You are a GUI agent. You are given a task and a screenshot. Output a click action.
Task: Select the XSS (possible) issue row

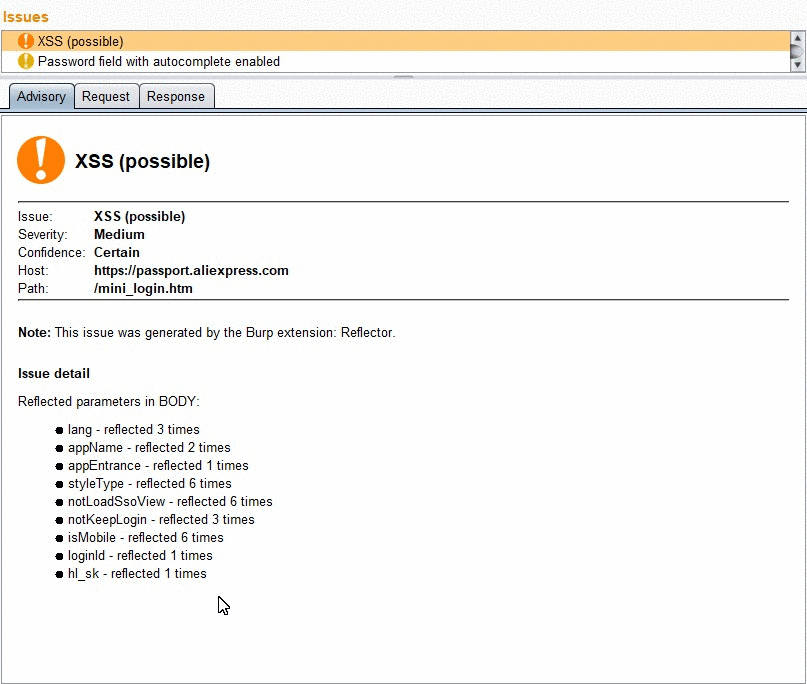tap(395, 41)
